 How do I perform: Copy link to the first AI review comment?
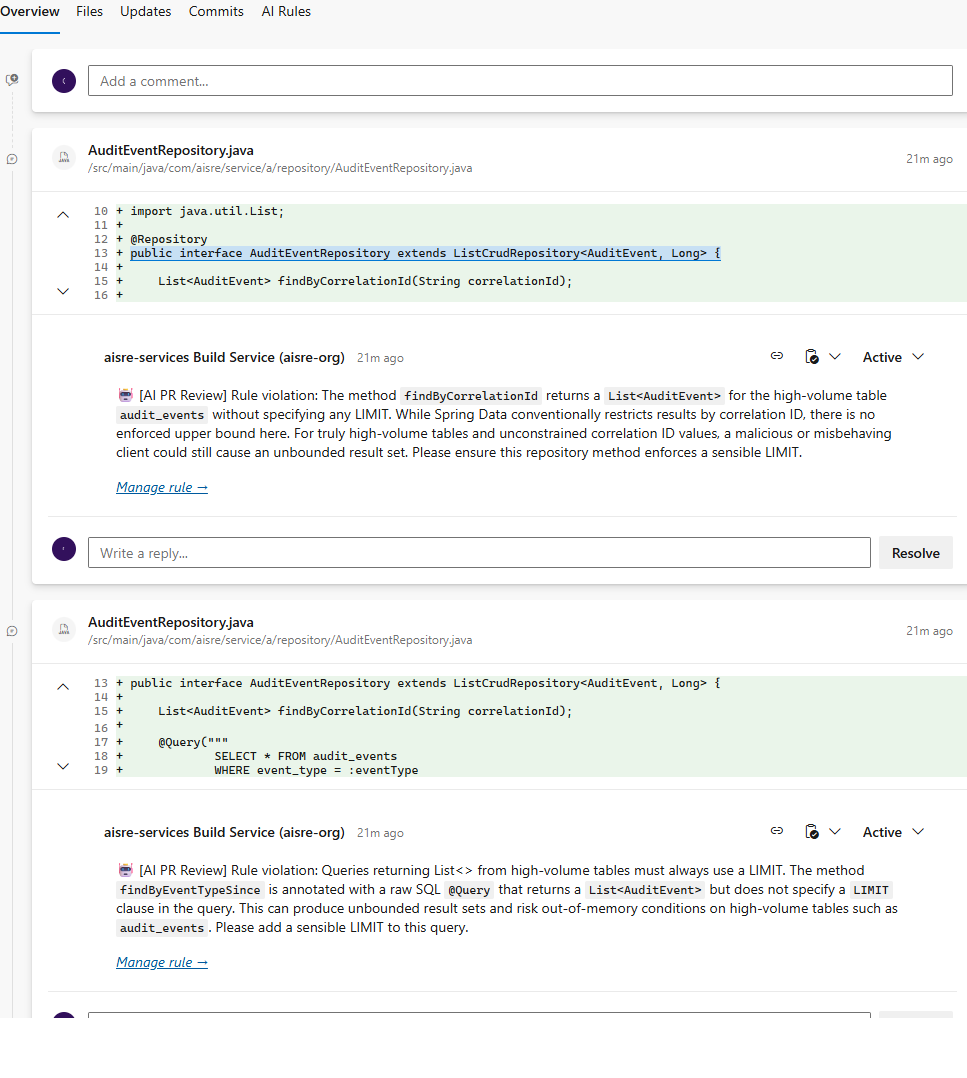pos(777,355)
